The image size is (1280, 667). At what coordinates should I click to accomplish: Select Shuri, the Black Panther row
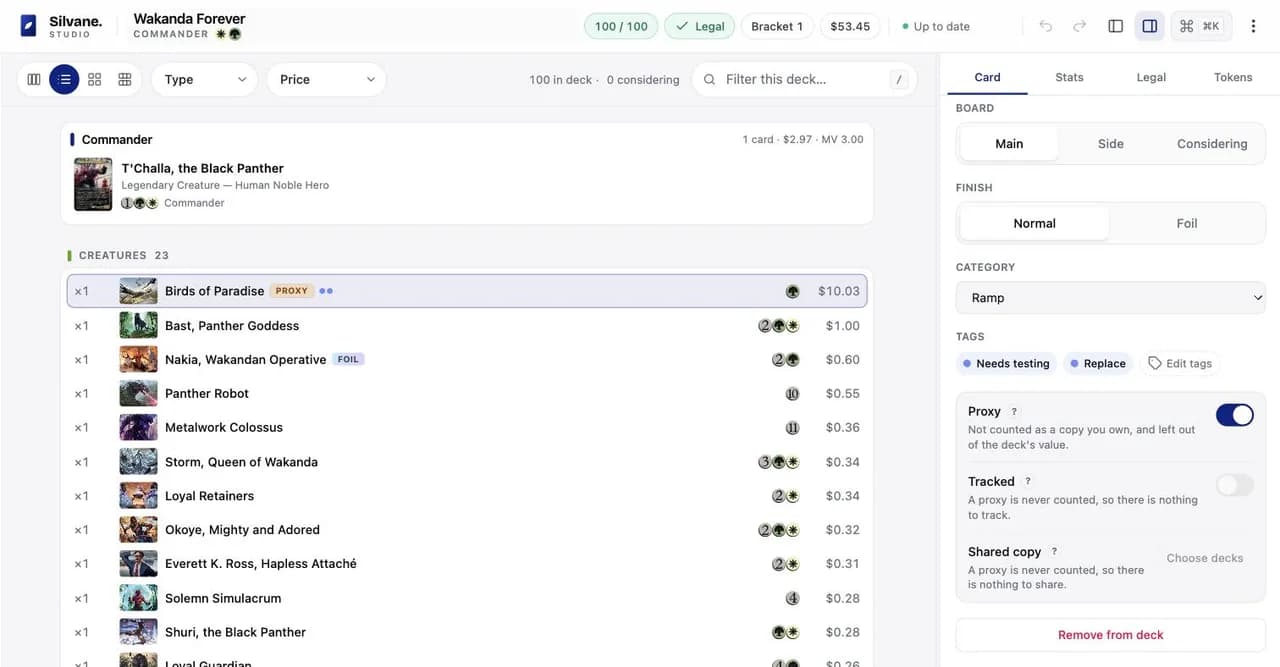[x=467, y=632]
